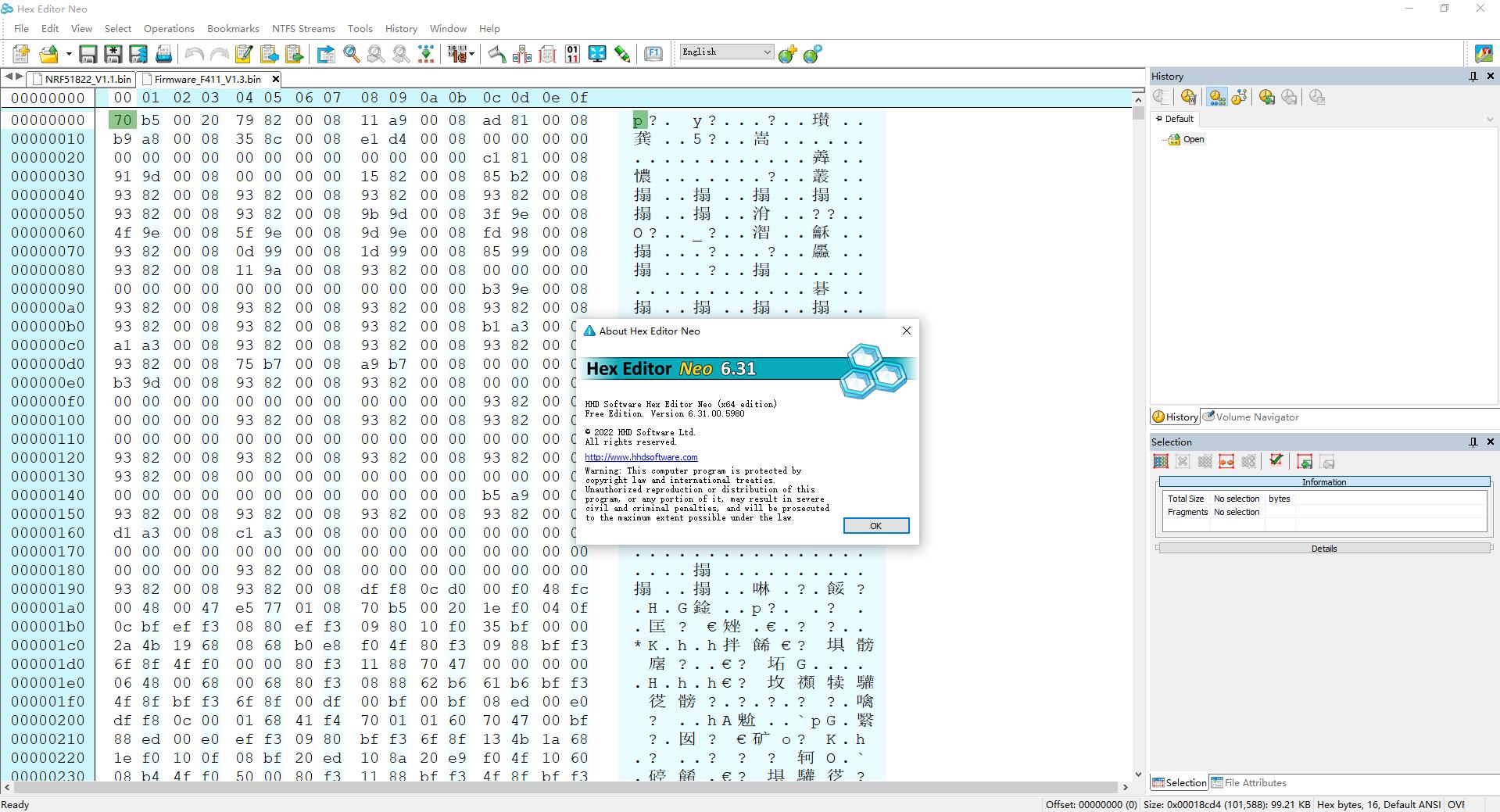Click the Load Selection icon with green arrow
1500x812 pixels.
coord(1304,462)
